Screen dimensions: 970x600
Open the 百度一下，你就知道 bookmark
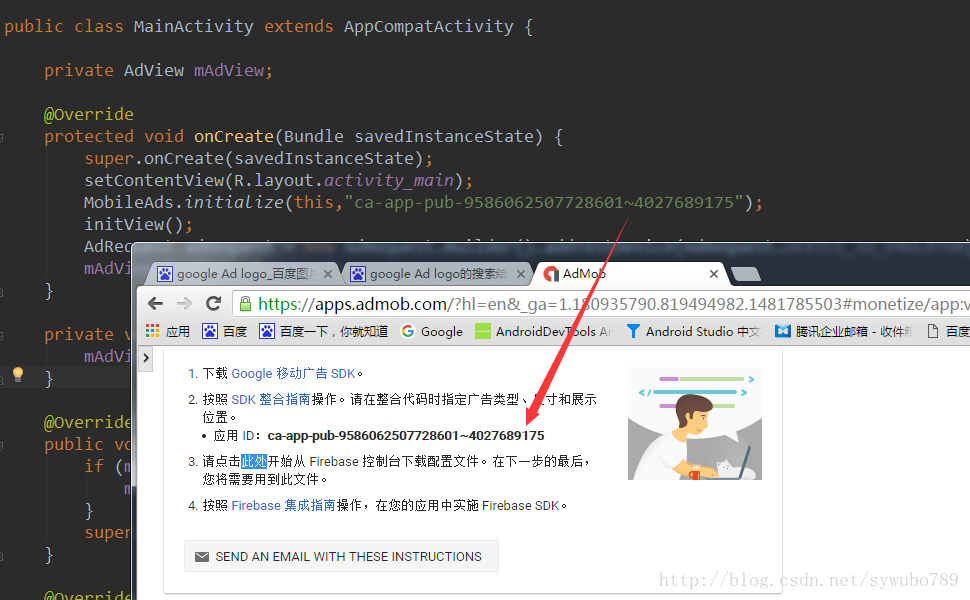[324, 332]
